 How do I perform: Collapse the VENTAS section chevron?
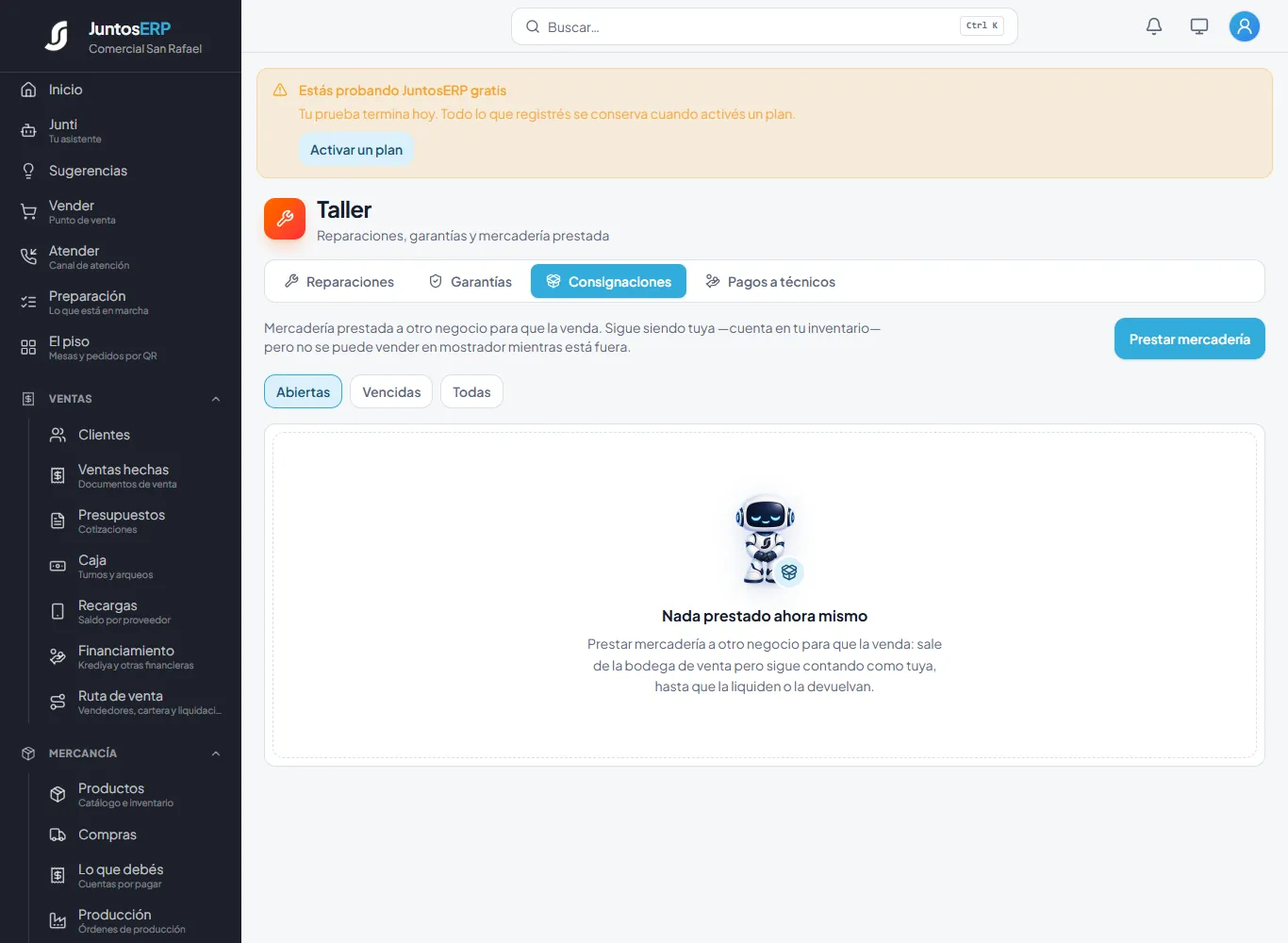point(216,399)
